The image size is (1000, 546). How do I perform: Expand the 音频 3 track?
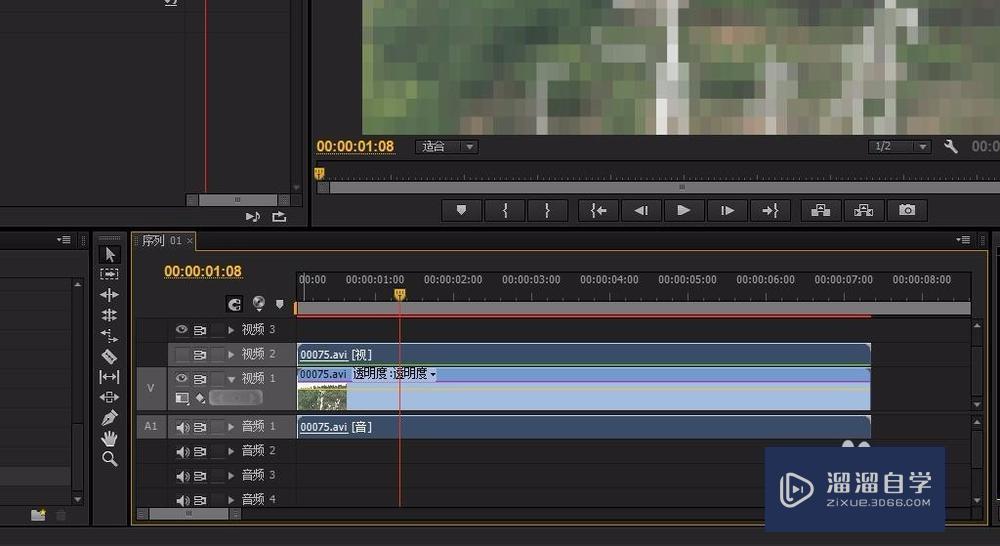[232, 475]
